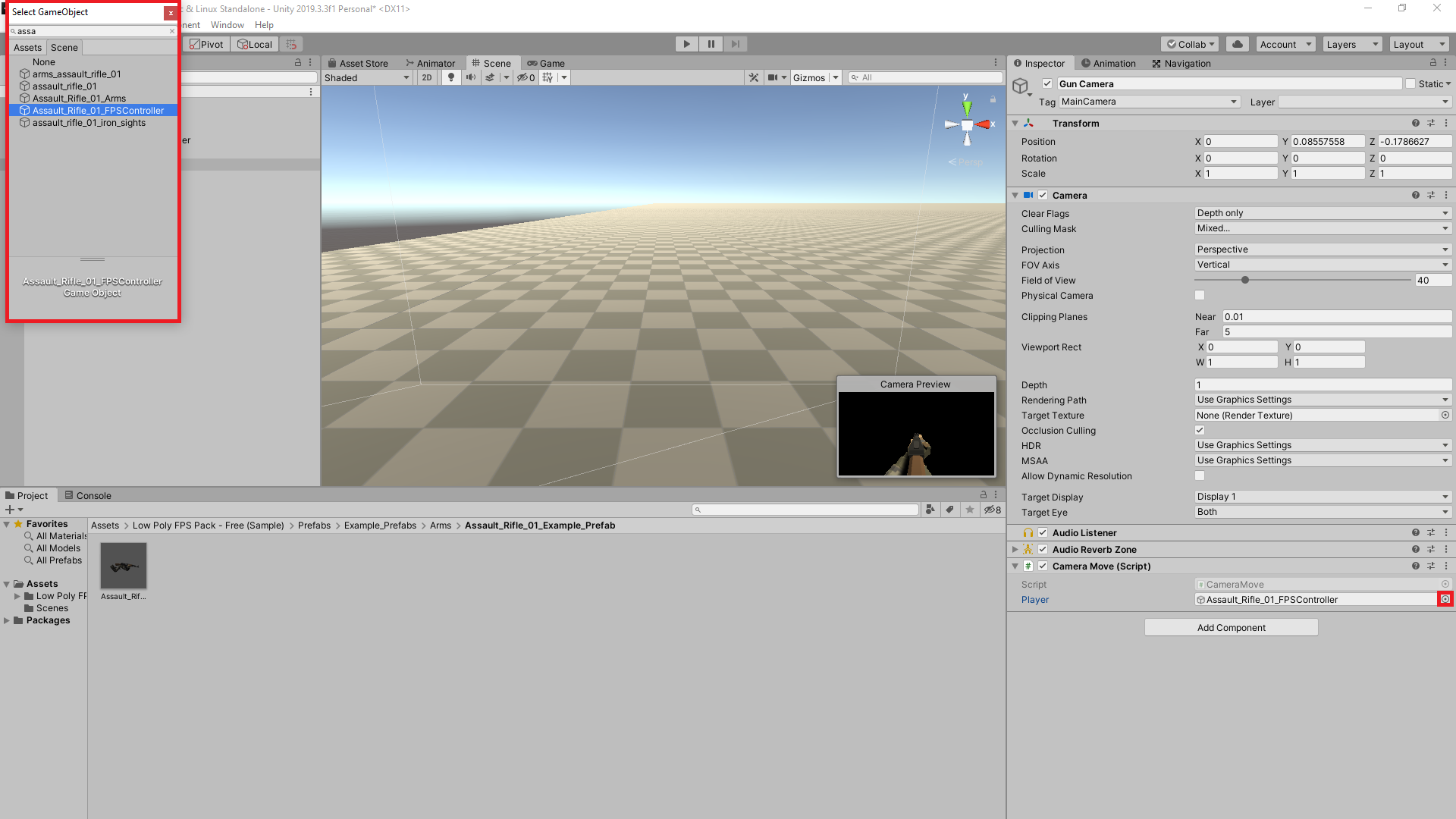Switch to the Game tab

click(x=551, y=63)
